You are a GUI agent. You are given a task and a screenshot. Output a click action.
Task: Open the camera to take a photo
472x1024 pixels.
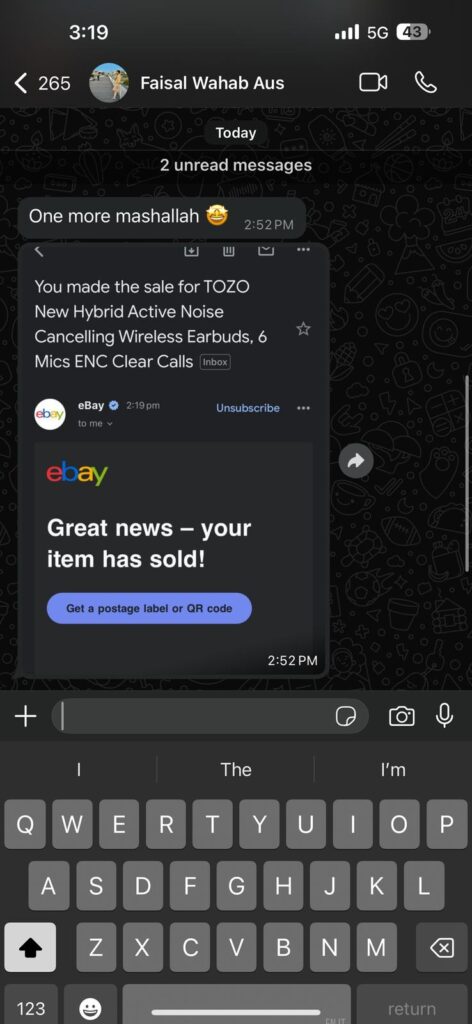coord(401,716)
